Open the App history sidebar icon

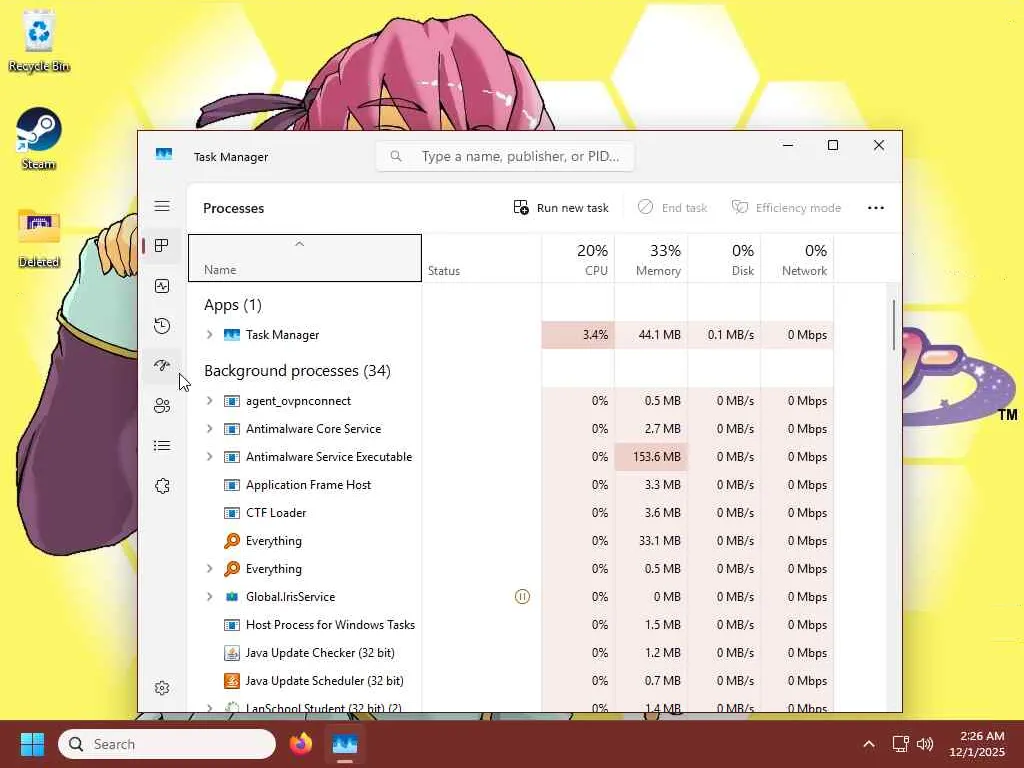(162, 326)
